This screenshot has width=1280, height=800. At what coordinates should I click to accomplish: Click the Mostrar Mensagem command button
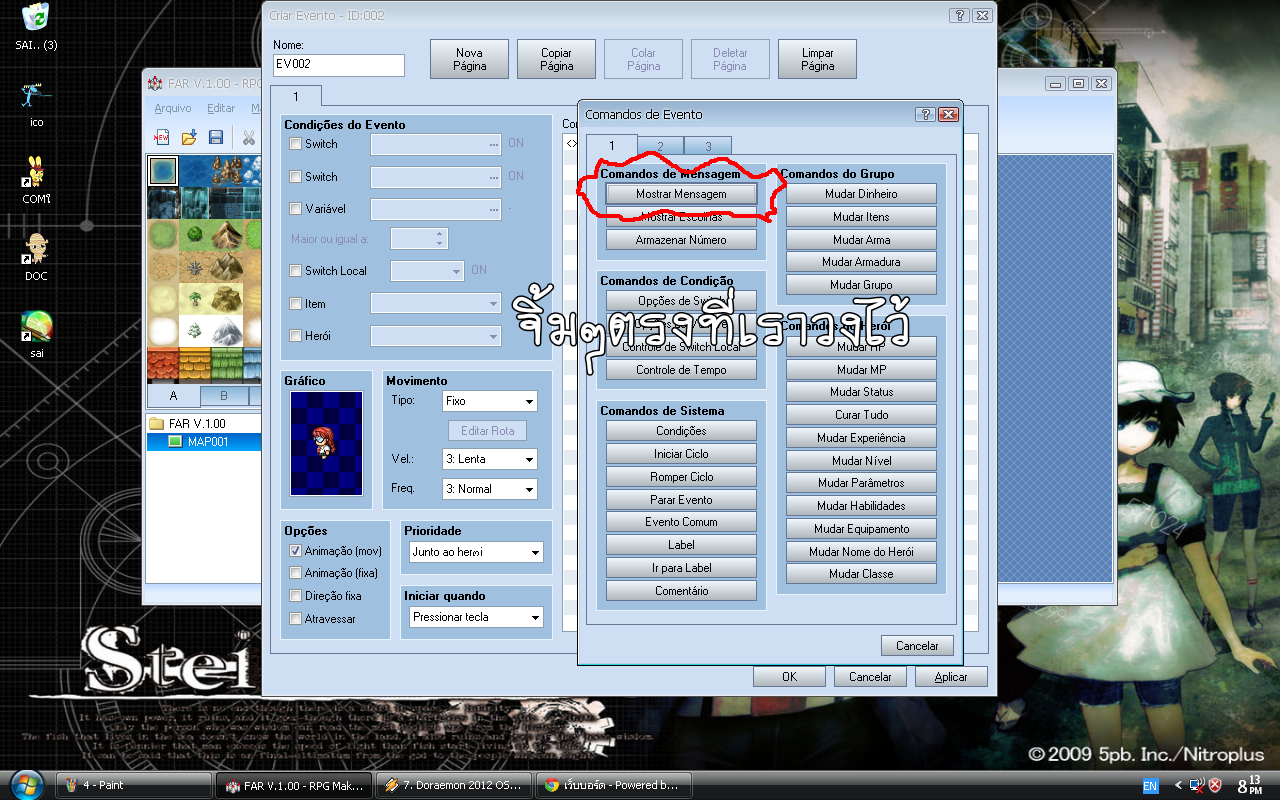(x=681, y=194)
